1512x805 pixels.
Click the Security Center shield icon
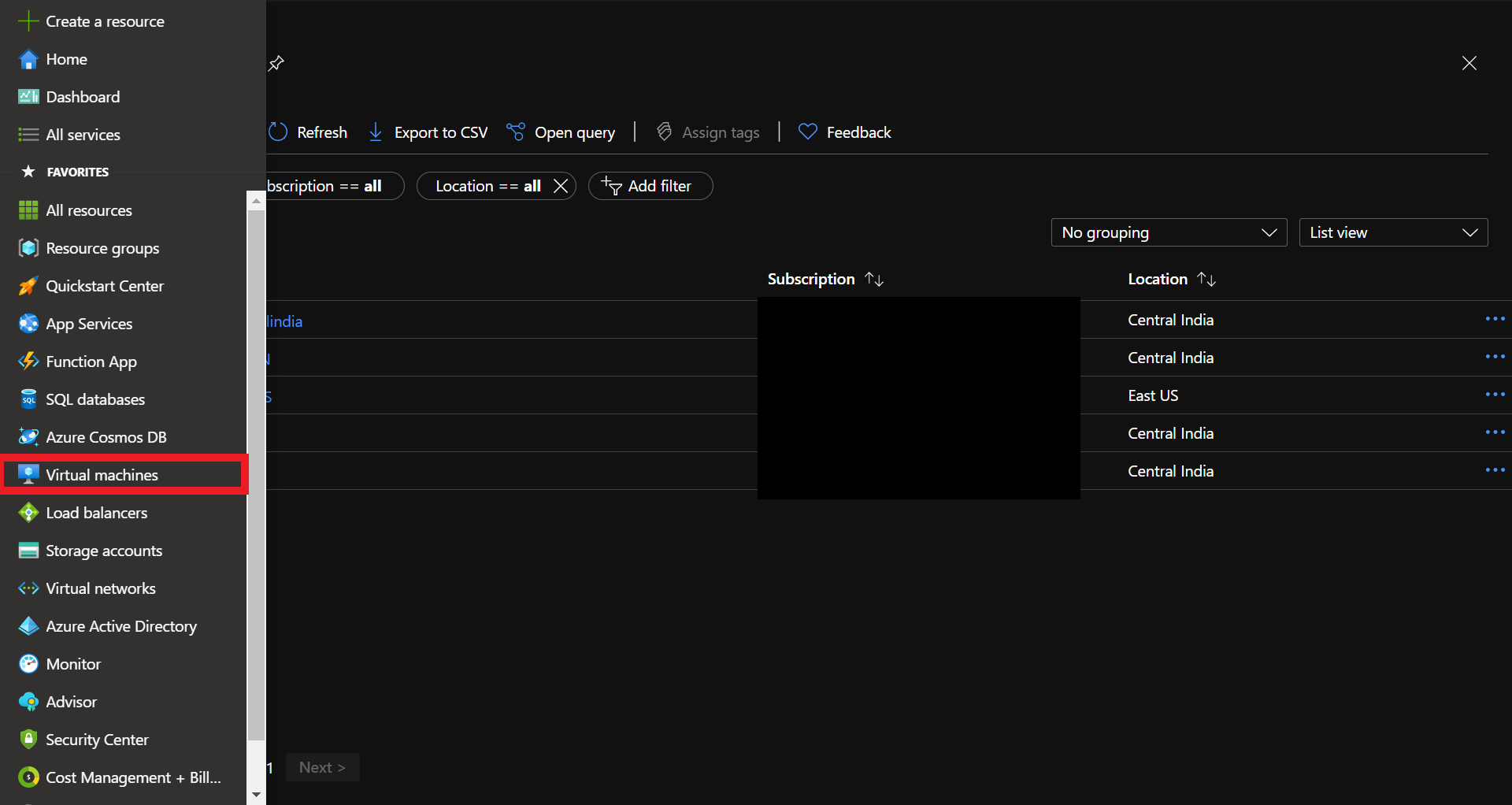pyautogui.click(x=28, y=740)
